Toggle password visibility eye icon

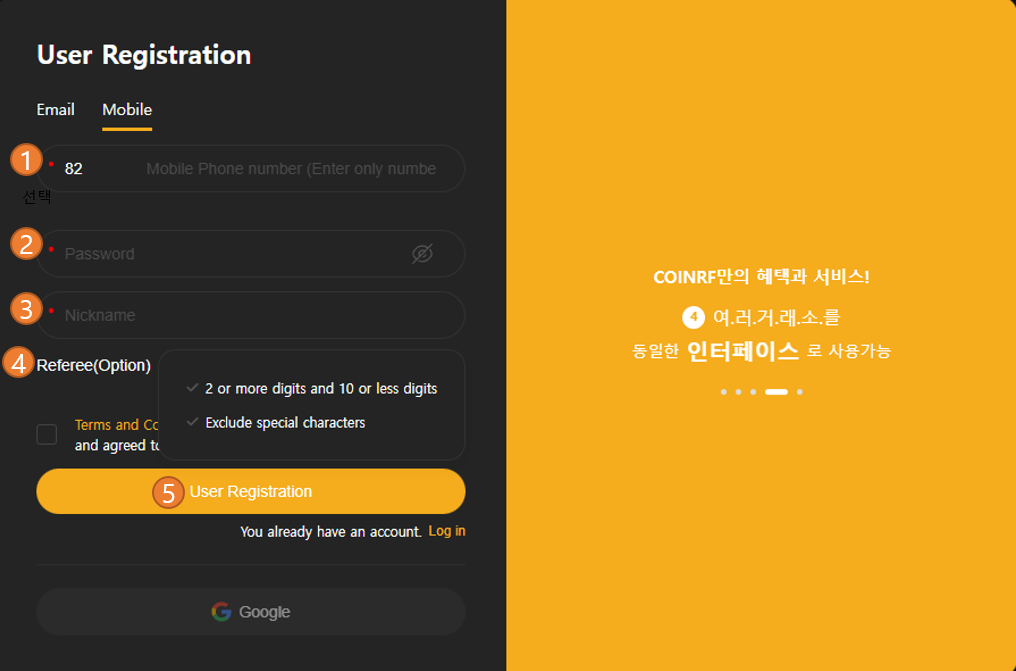[x=422, y=254]
